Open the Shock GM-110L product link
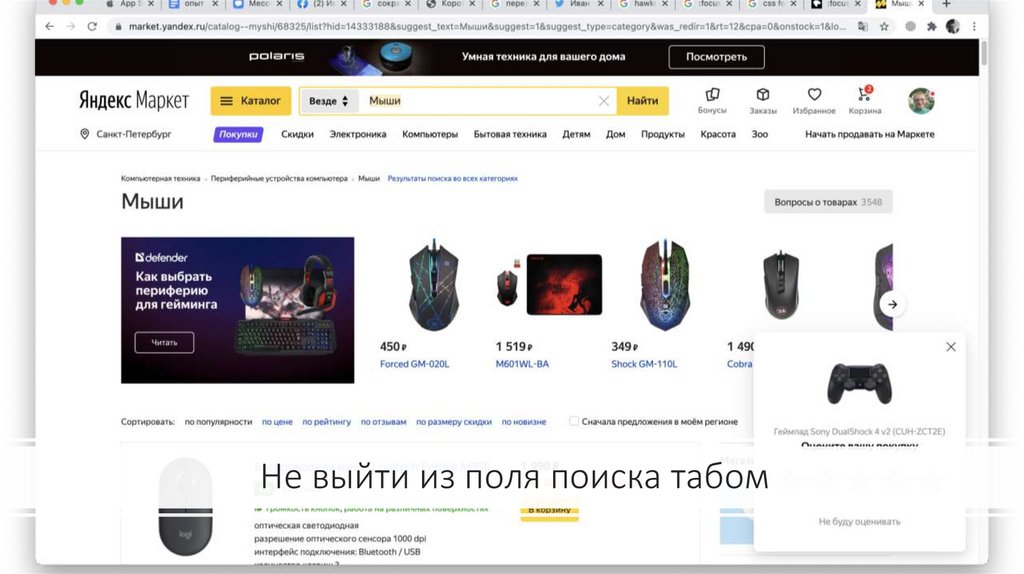Viewport: 1024px width, 574px height. (x=644, y=364)
